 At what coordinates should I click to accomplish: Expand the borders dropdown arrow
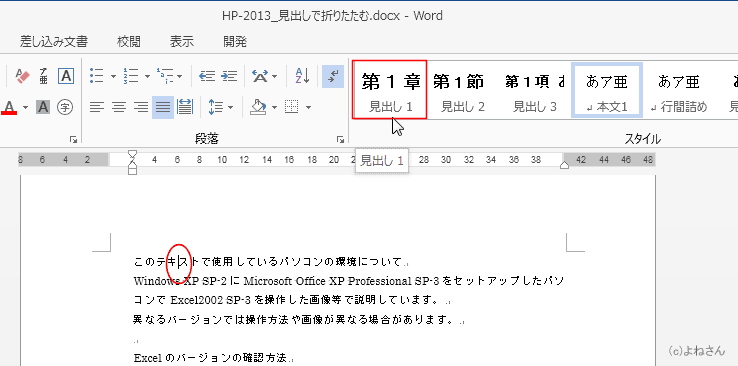point(308,108)
